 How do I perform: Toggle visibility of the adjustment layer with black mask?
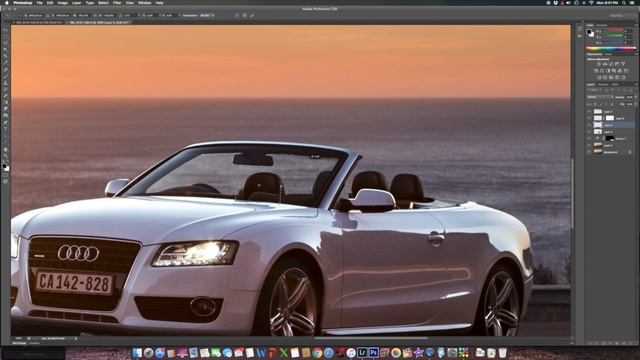tap(590, 138)
